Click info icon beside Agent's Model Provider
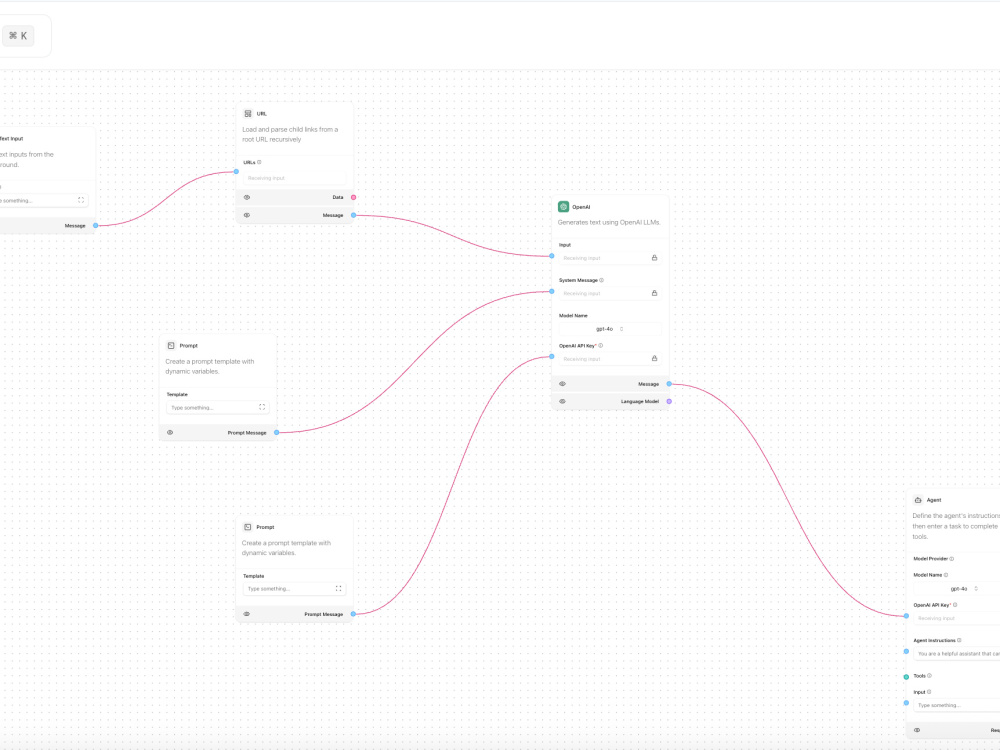This screenshot has height=750, width=1000. [952, 559]
